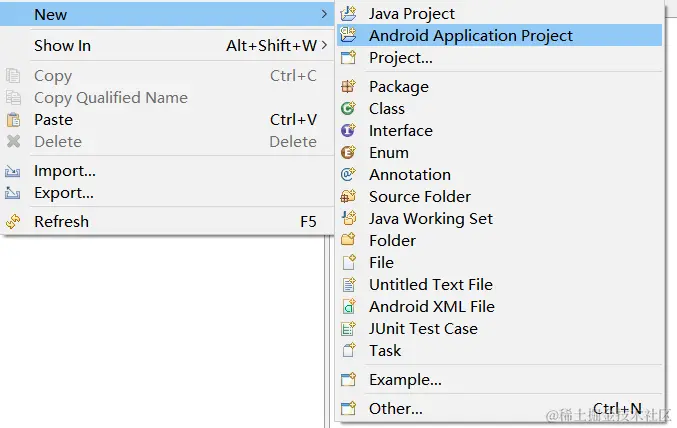Select Android XML File entry
The height and width of the screenshot is (428, 677).
(x=431, y=307)
